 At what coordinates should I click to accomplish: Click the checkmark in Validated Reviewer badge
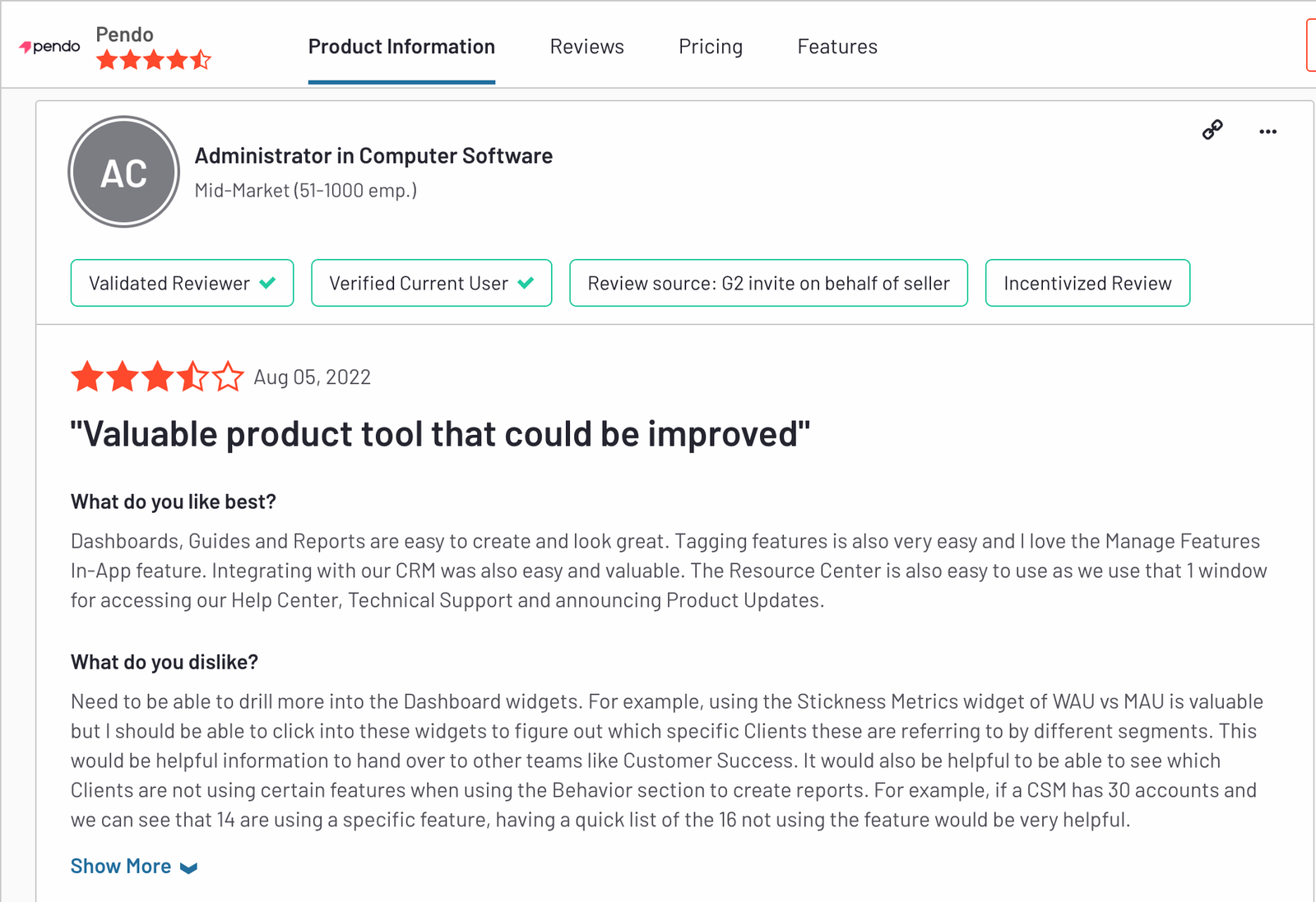tap(267, 283)
